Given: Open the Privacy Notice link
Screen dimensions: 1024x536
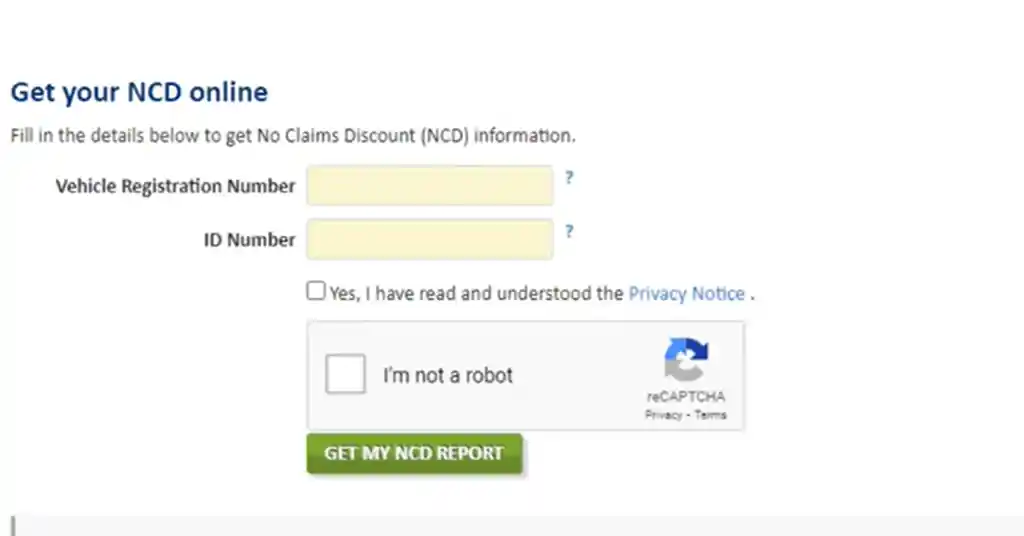Looking at the screenshot, I should click(x=686, y=294).
